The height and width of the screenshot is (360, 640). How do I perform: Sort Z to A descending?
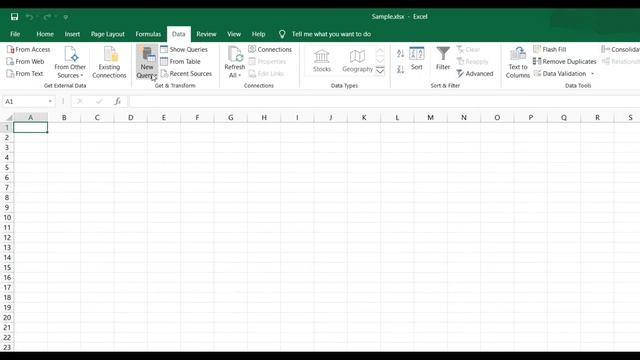400,70
